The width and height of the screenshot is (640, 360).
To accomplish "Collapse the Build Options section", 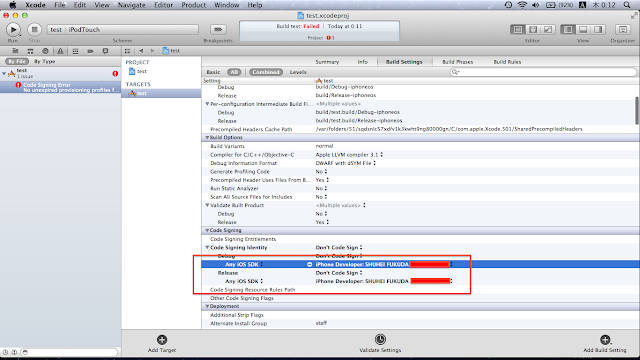I will click(207, 138).
